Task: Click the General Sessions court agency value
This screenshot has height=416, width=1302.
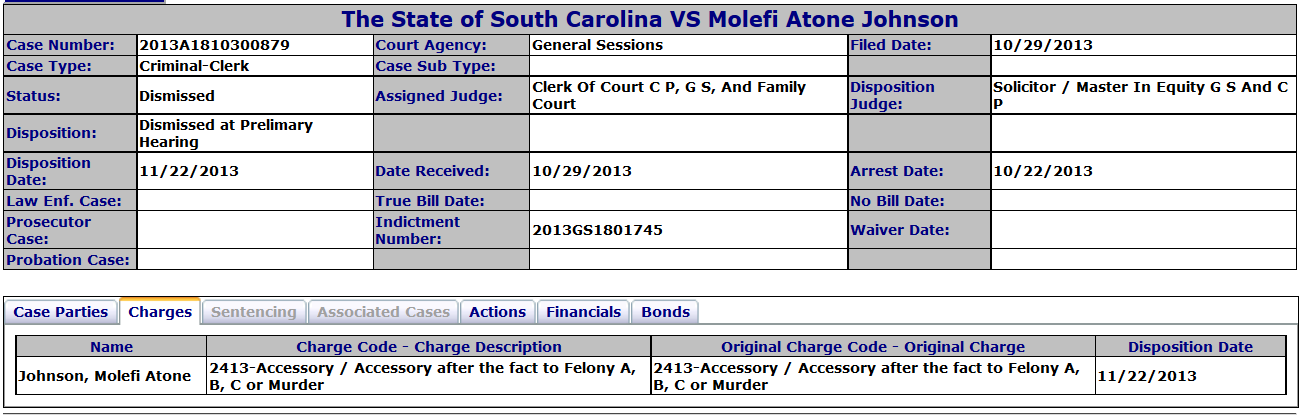Action: tap(597, 45)
